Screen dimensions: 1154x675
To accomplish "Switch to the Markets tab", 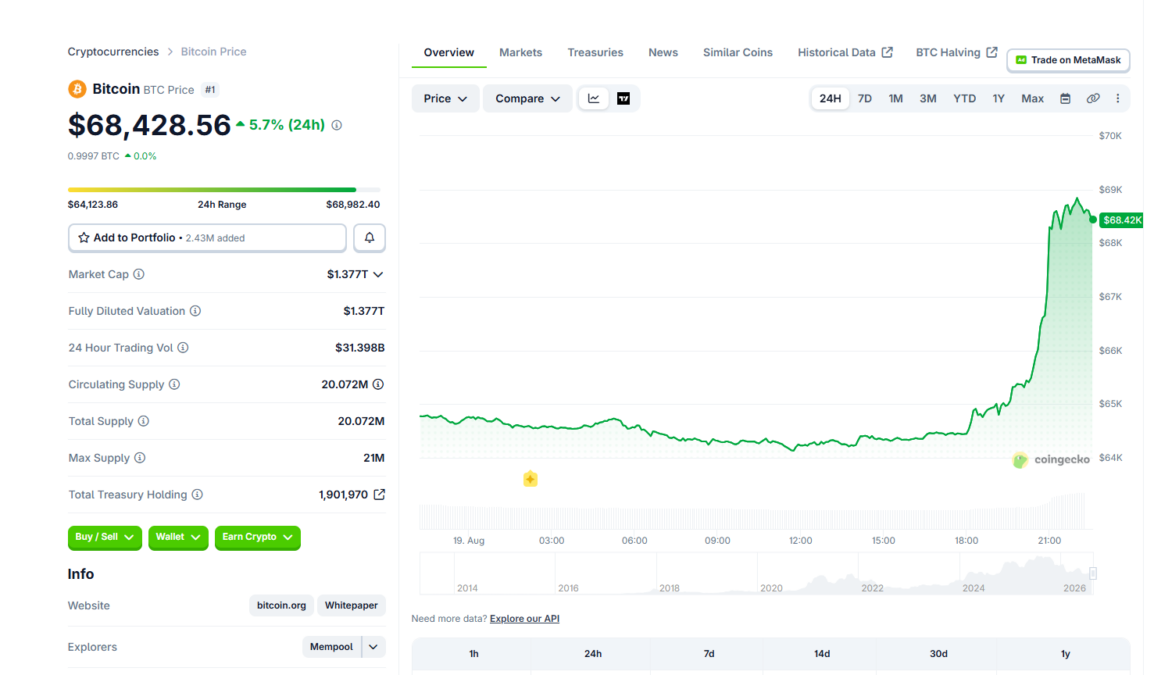I will (520, 52).
